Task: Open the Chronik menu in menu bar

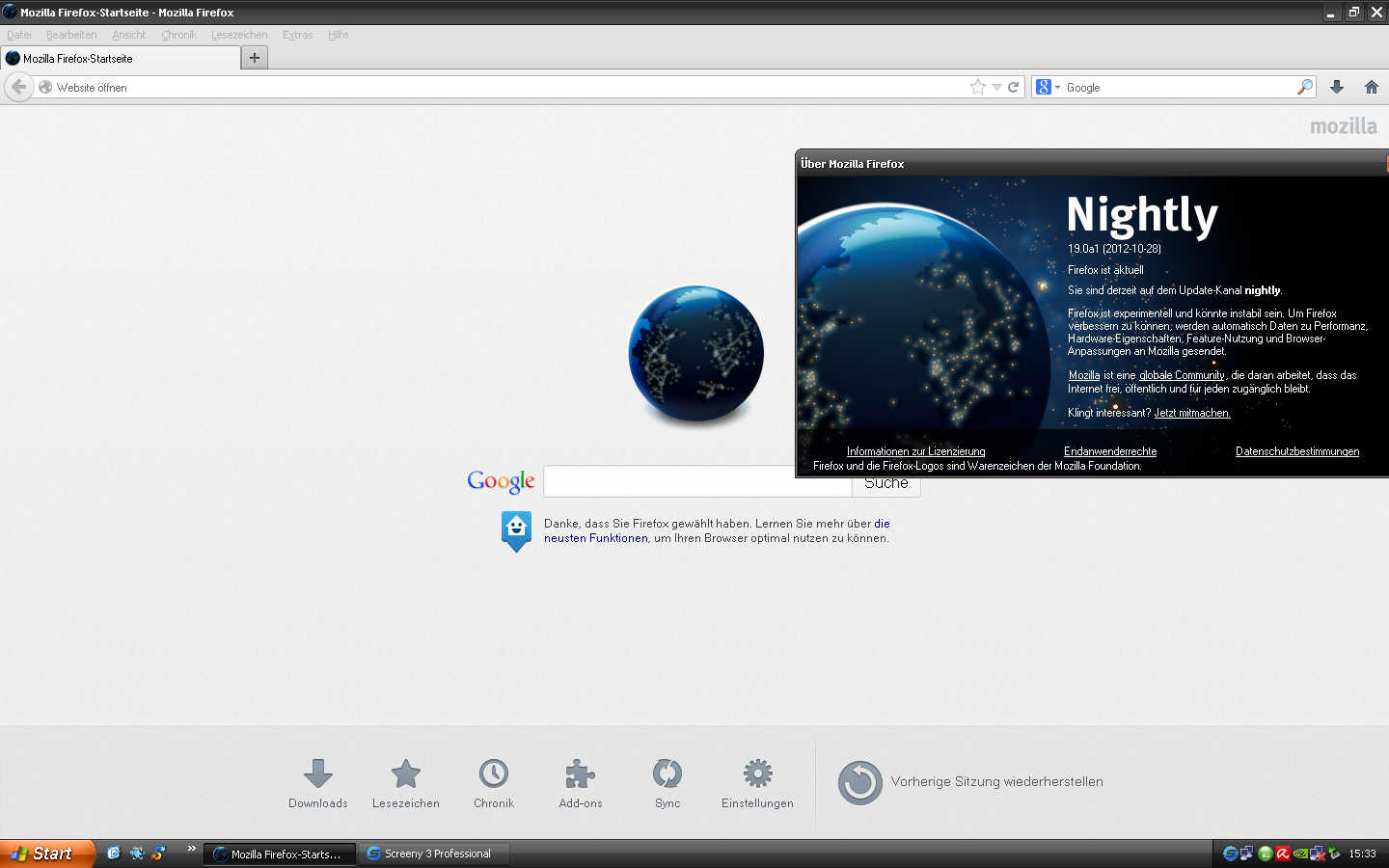Action: (178, 35)
